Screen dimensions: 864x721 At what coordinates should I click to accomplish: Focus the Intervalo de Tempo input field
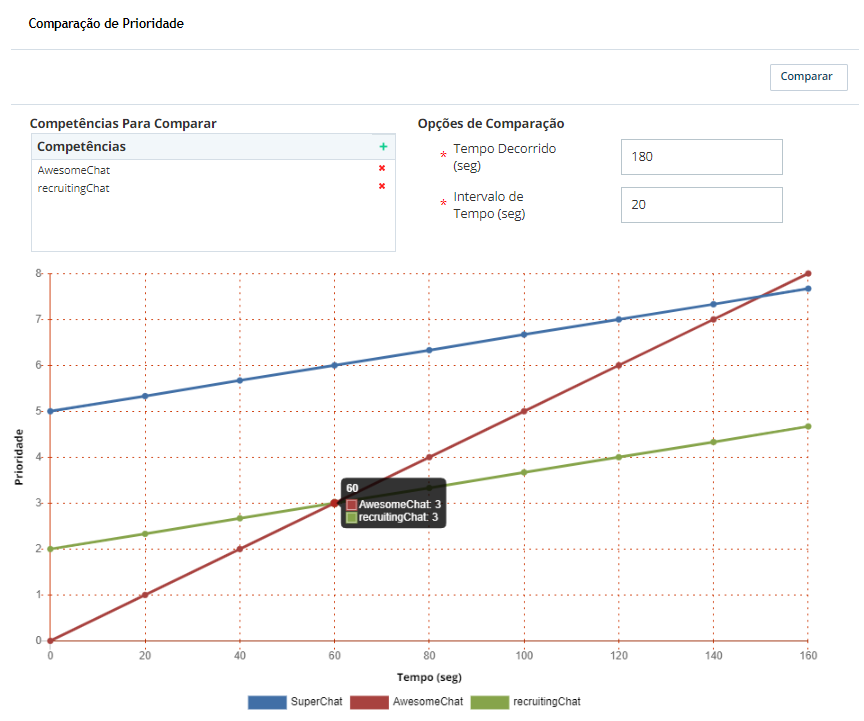coord(701,205)
